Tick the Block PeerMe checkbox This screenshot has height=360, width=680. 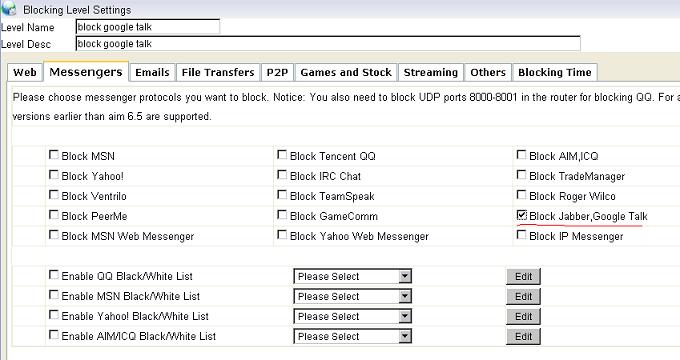pos(54,215)
